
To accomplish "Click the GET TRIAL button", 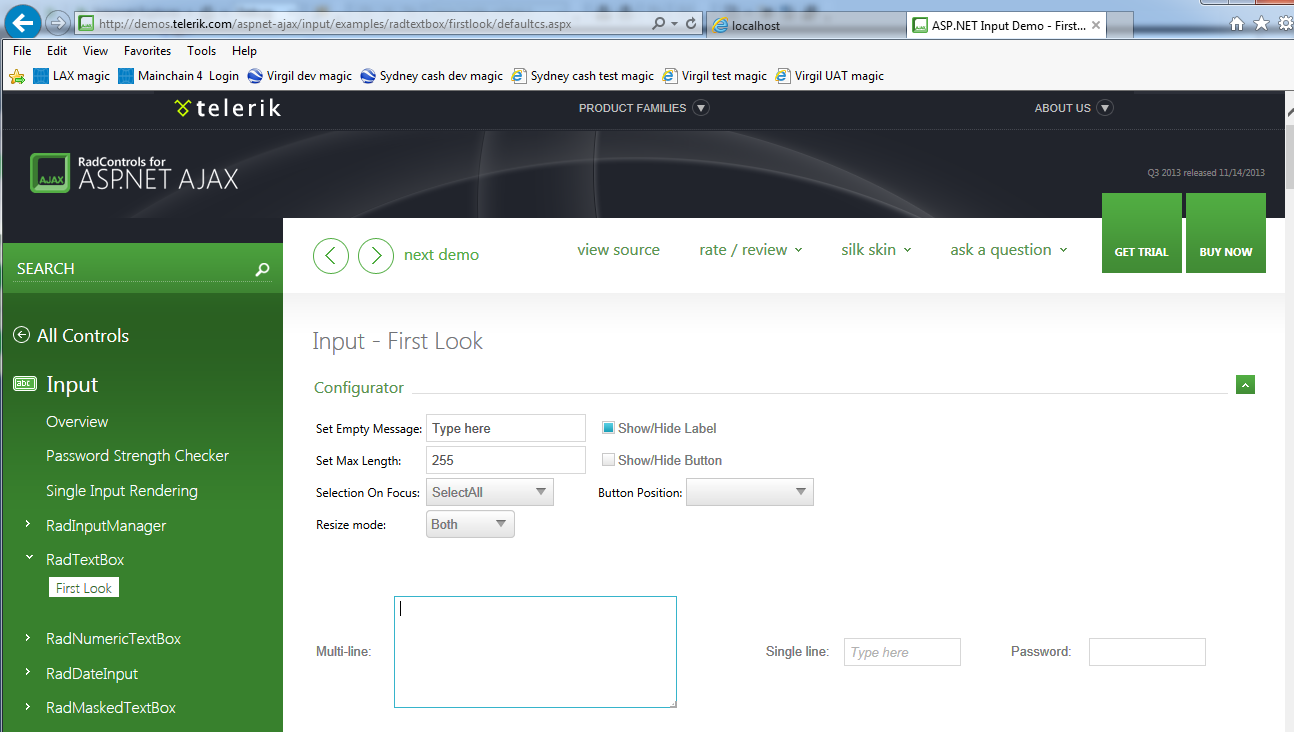I will coord(1142,233).
